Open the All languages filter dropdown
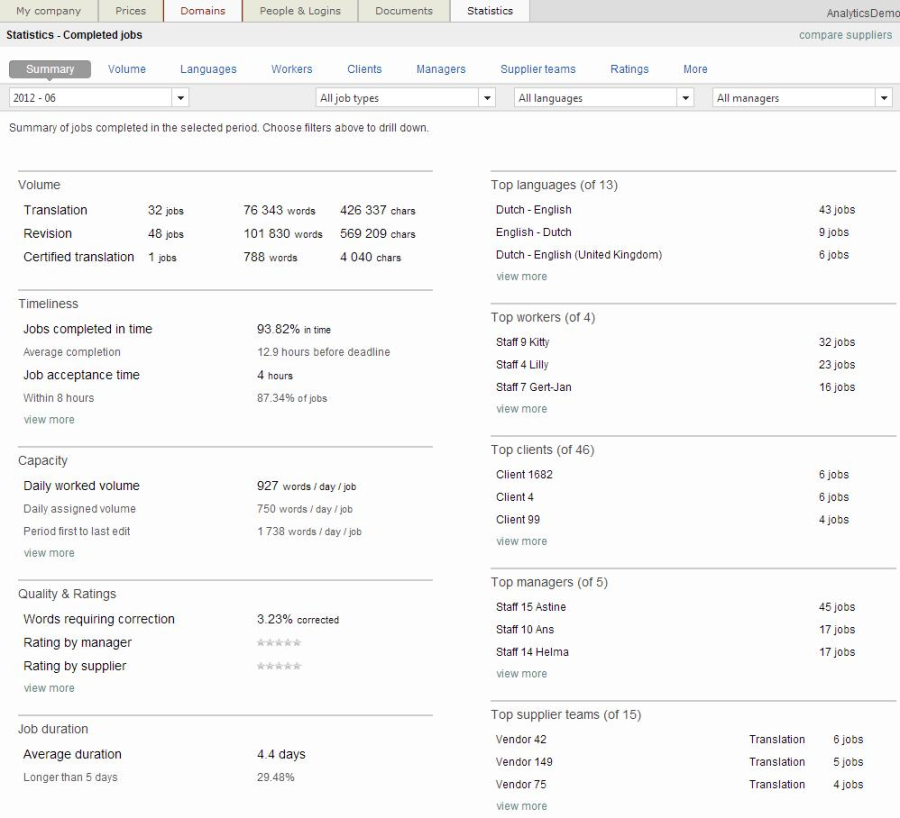 604,98
